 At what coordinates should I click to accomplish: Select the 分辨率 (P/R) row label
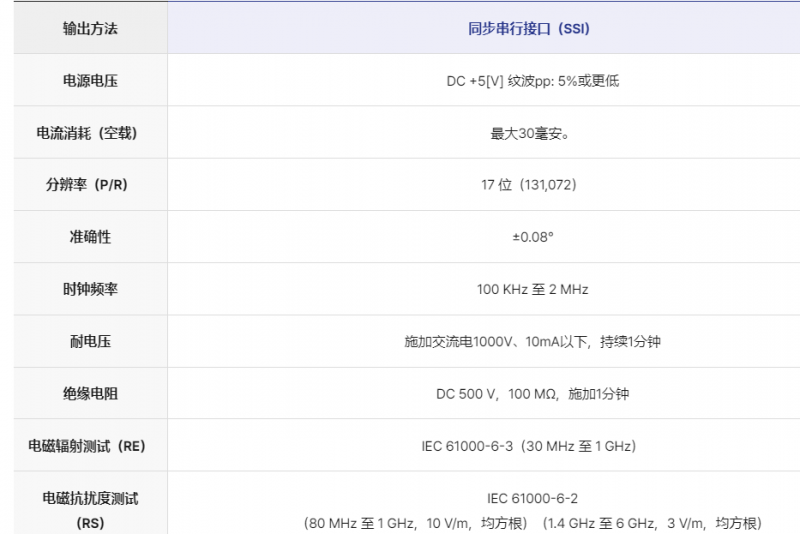[90, 185]
